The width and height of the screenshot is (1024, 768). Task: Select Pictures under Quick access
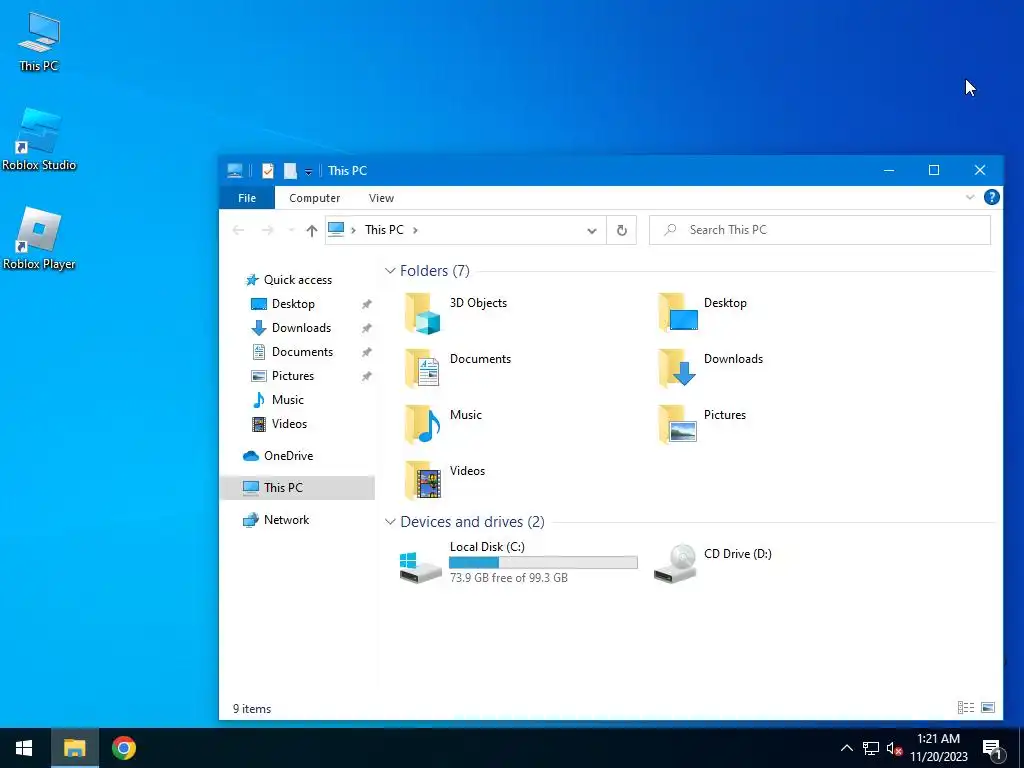coord(292,376)
